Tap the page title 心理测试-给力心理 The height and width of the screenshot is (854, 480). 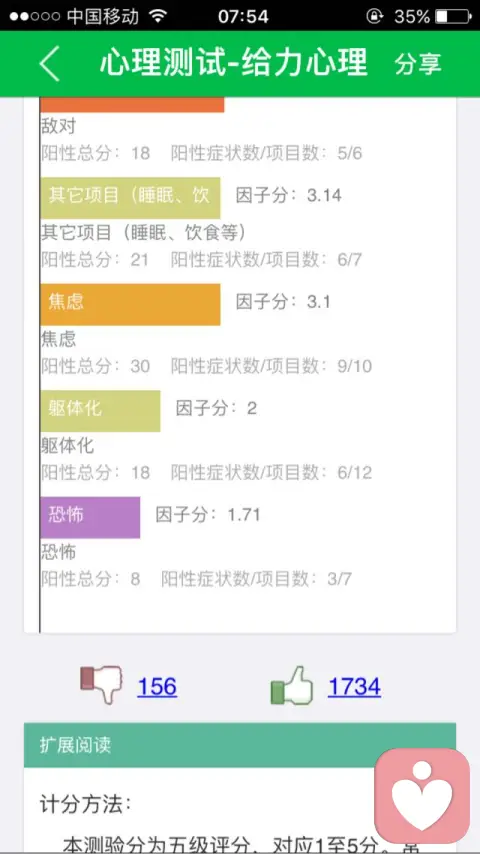coord(234,63)
